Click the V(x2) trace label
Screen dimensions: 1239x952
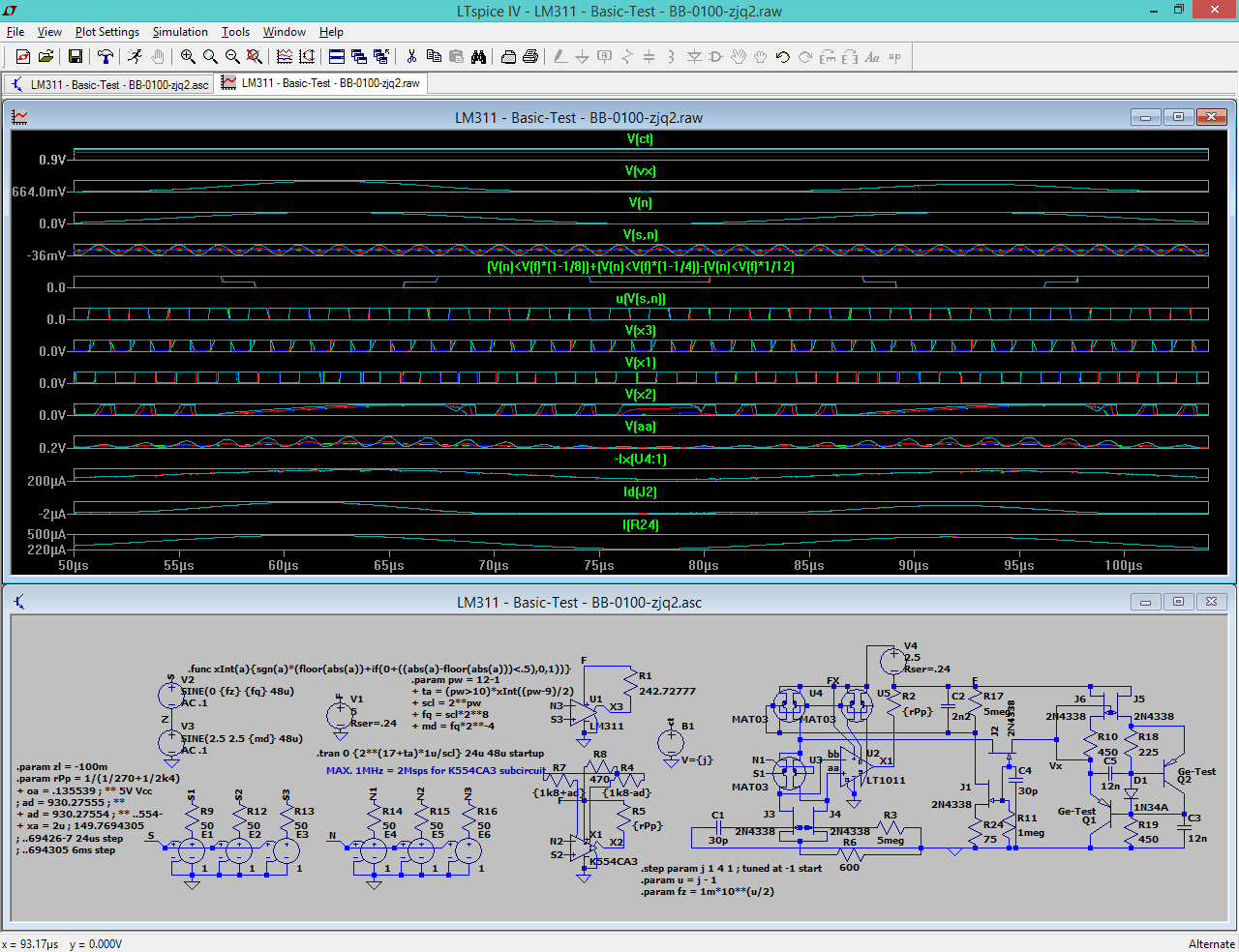640,394
